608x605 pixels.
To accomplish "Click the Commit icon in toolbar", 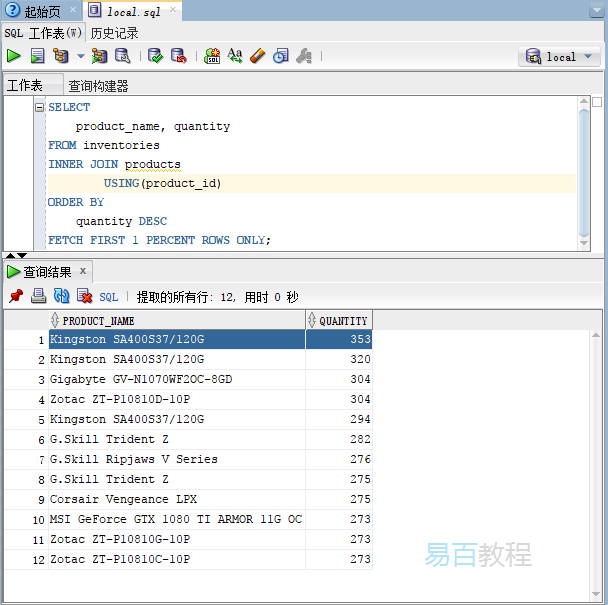I will pyautogui.click(x=156, y=56).
